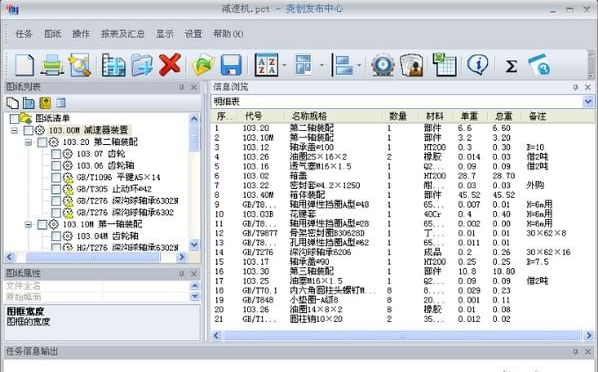Check the GB/T305 止动环 checkbox
598x372 pixels.
(56, 189)
